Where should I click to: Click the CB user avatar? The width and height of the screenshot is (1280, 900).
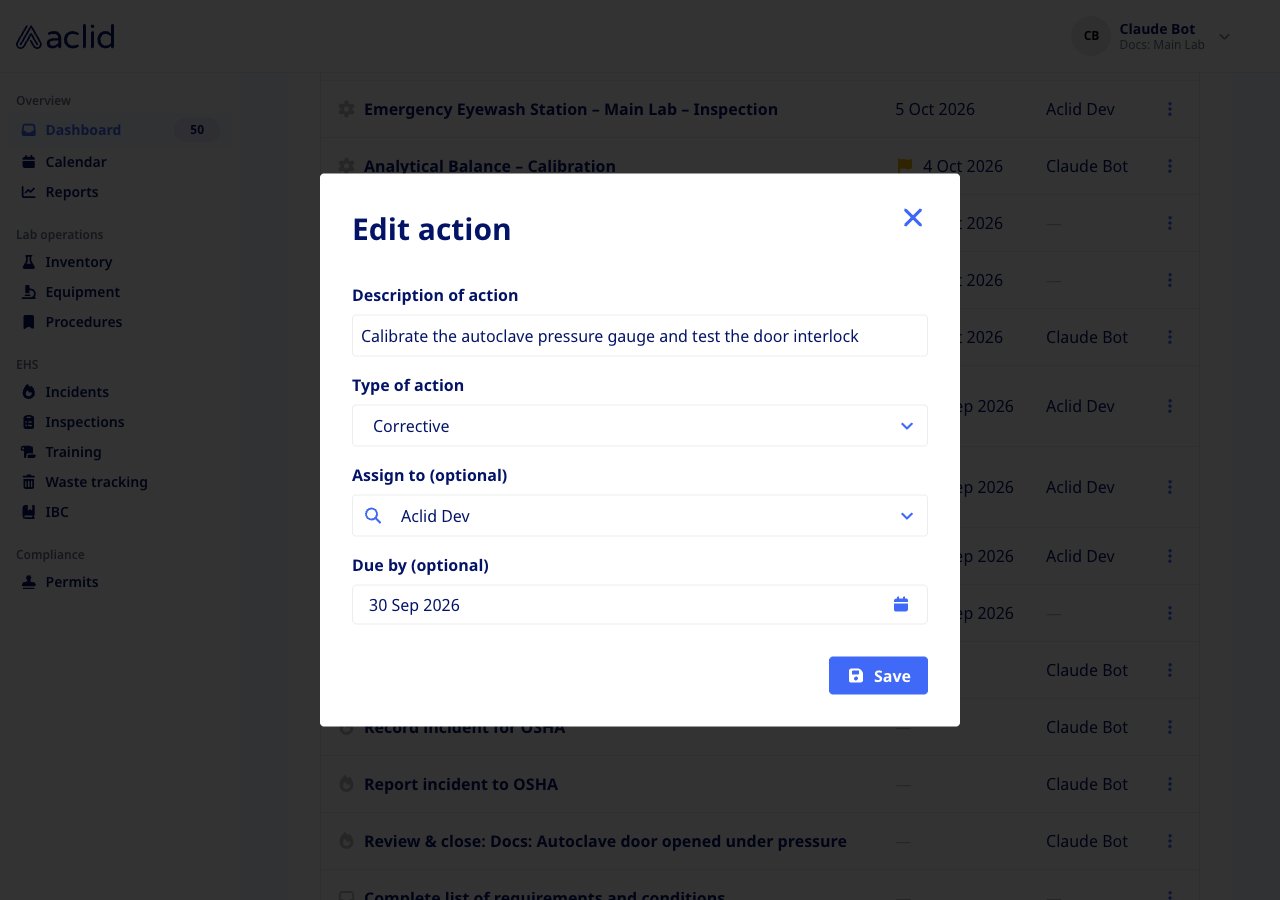tap(1091, 36)
